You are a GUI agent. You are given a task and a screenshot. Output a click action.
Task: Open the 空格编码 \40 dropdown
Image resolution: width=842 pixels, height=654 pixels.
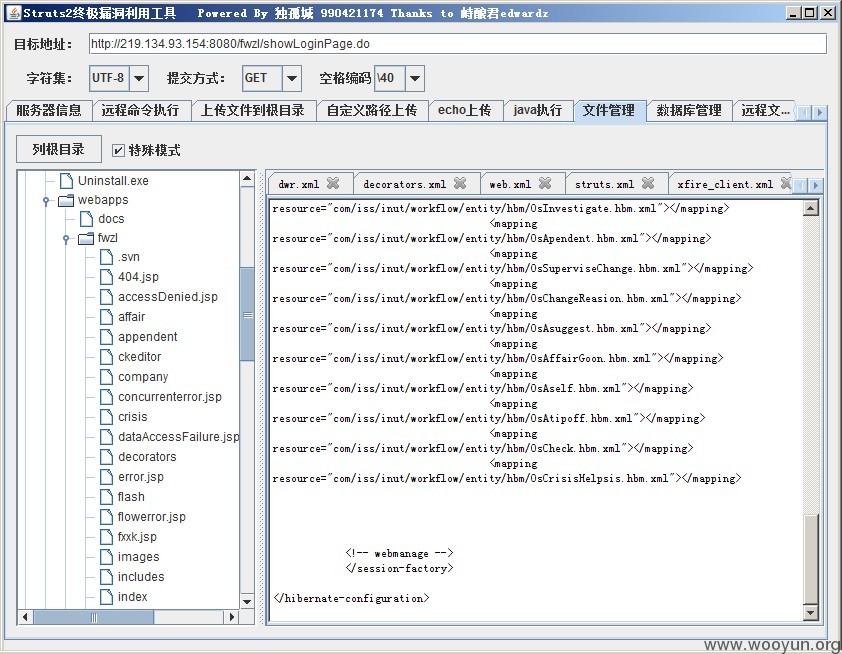tap(415, 78)
